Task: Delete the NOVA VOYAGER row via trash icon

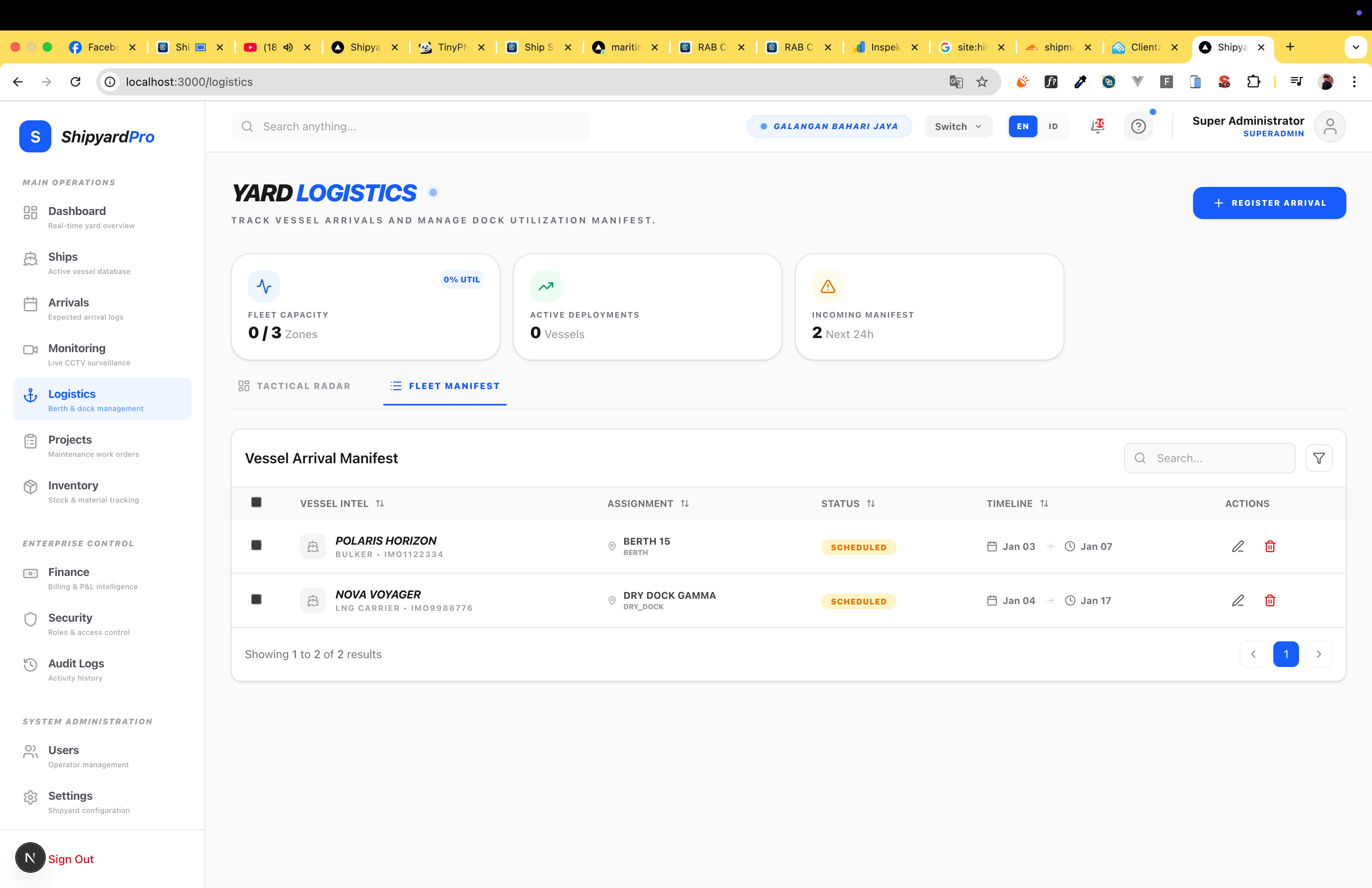Action: click(x=1269, y=600)
